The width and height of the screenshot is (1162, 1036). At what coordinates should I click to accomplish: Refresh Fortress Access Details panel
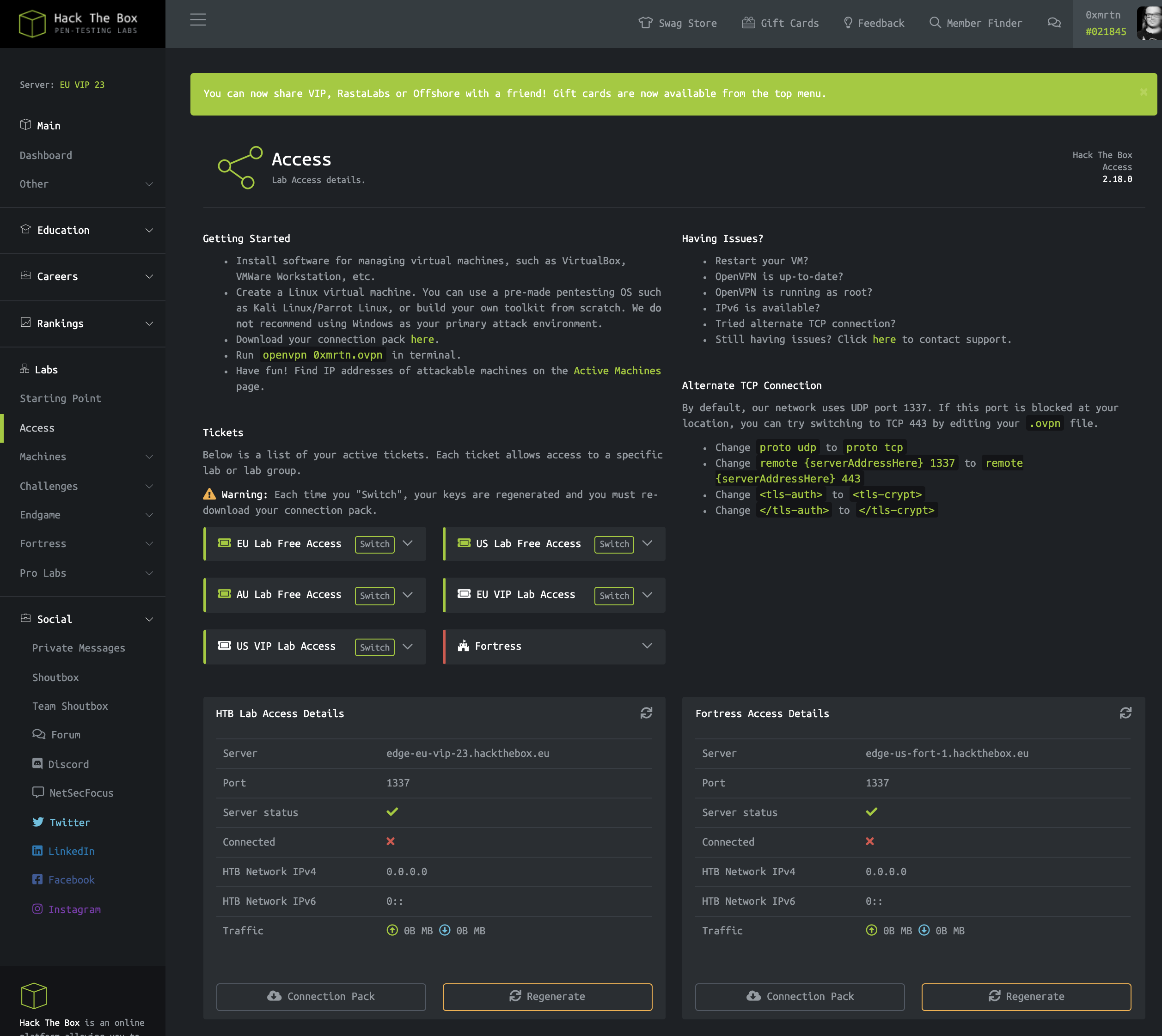pos(1125,713)
